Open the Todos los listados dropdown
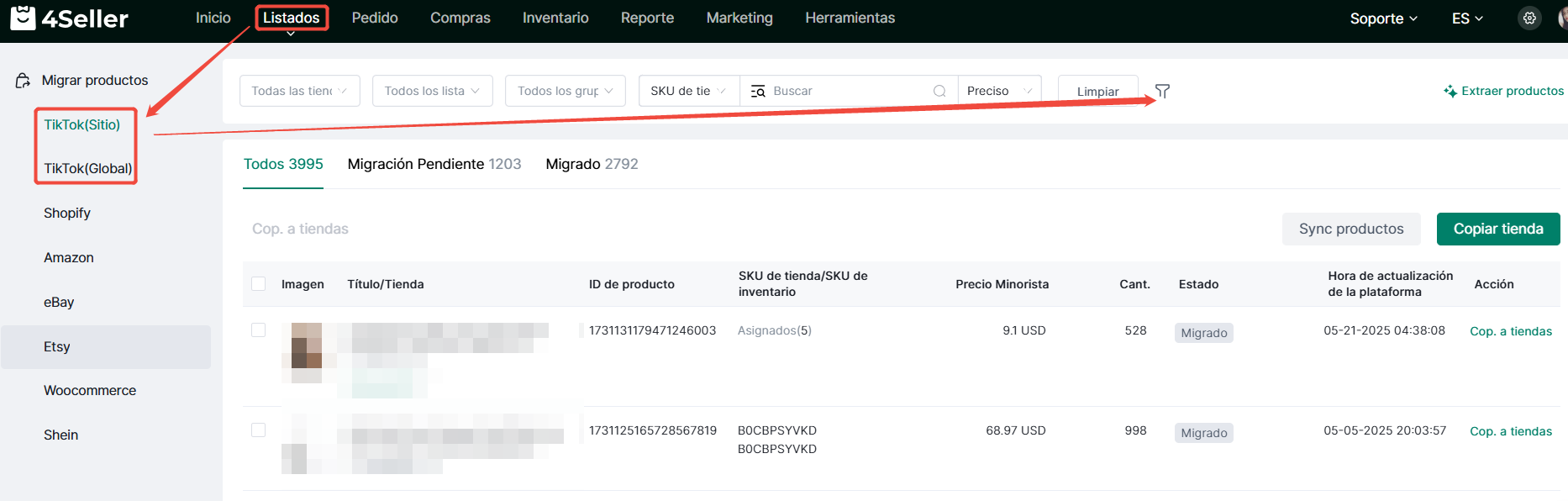This screenshot has height=501, width=1568. (x=432, y=91)
